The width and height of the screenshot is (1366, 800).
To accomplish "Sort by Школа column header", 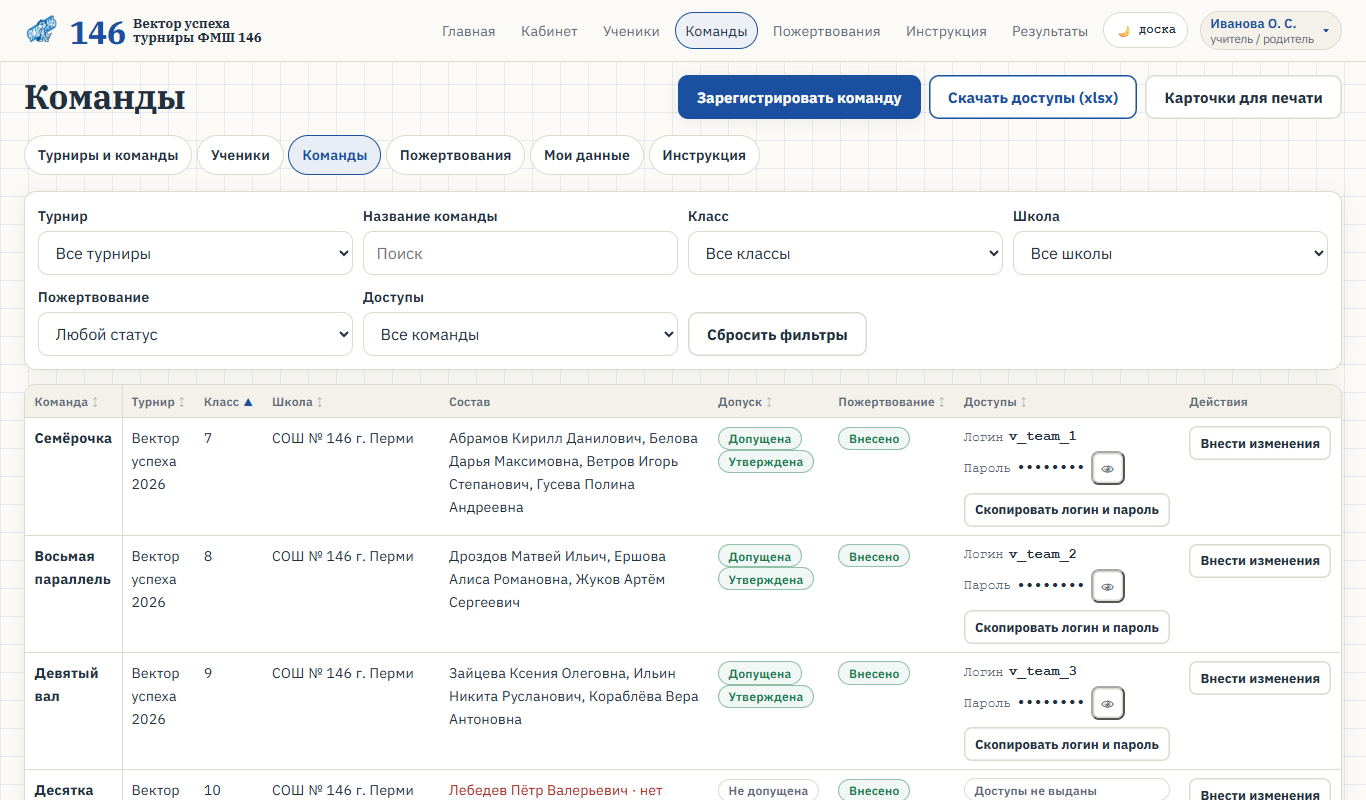I will pyautogui.click(x=298, y=402).
